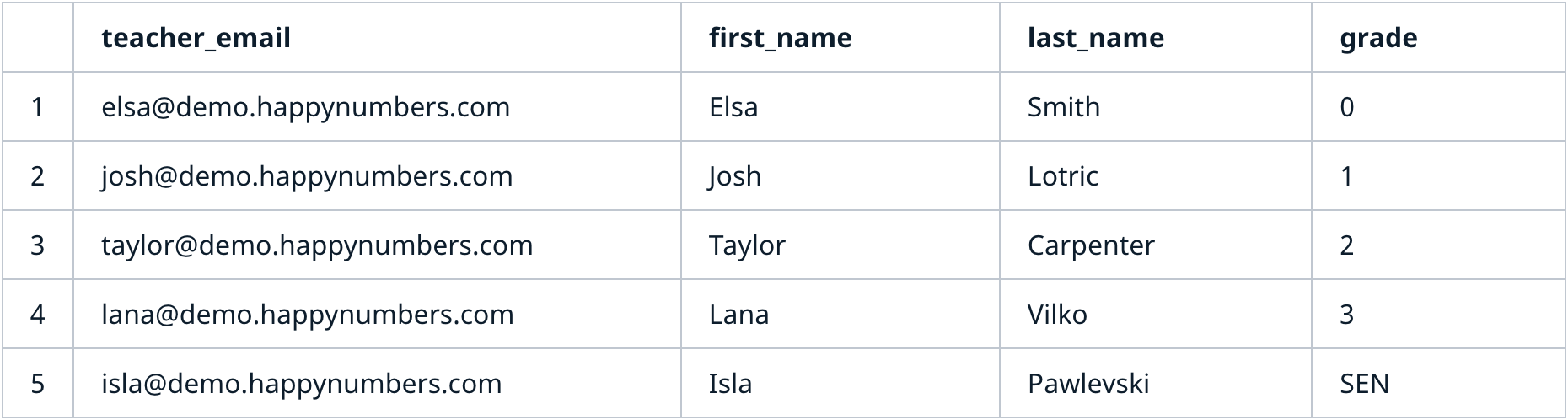Image resolution: width=1568 pixels, height=420 pixels.
Task: Click the grade column header
Action: click(x=1378, y=38)
